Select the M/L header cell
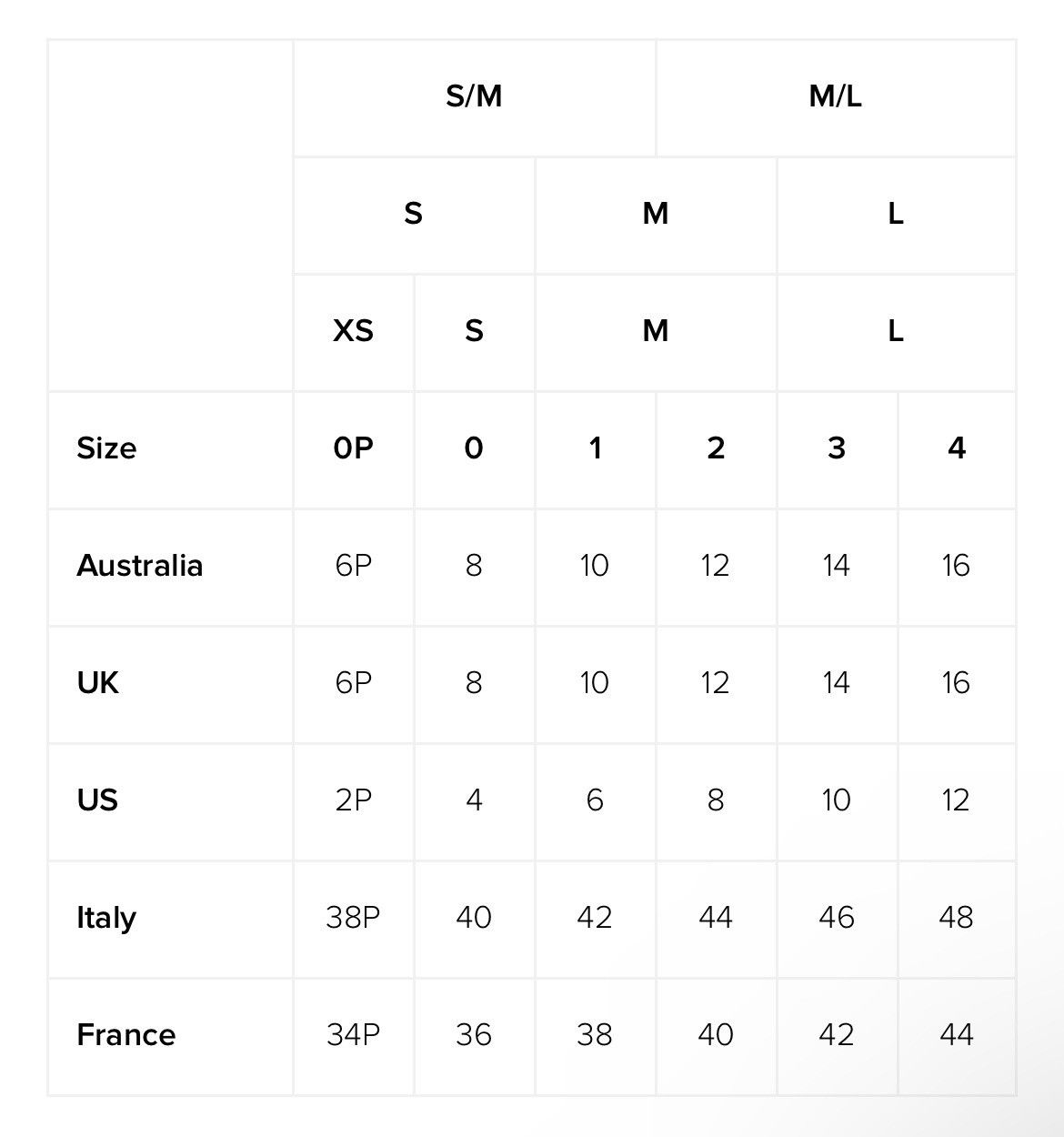Viewport: 1064px width, 1137px height. point(836,96)
